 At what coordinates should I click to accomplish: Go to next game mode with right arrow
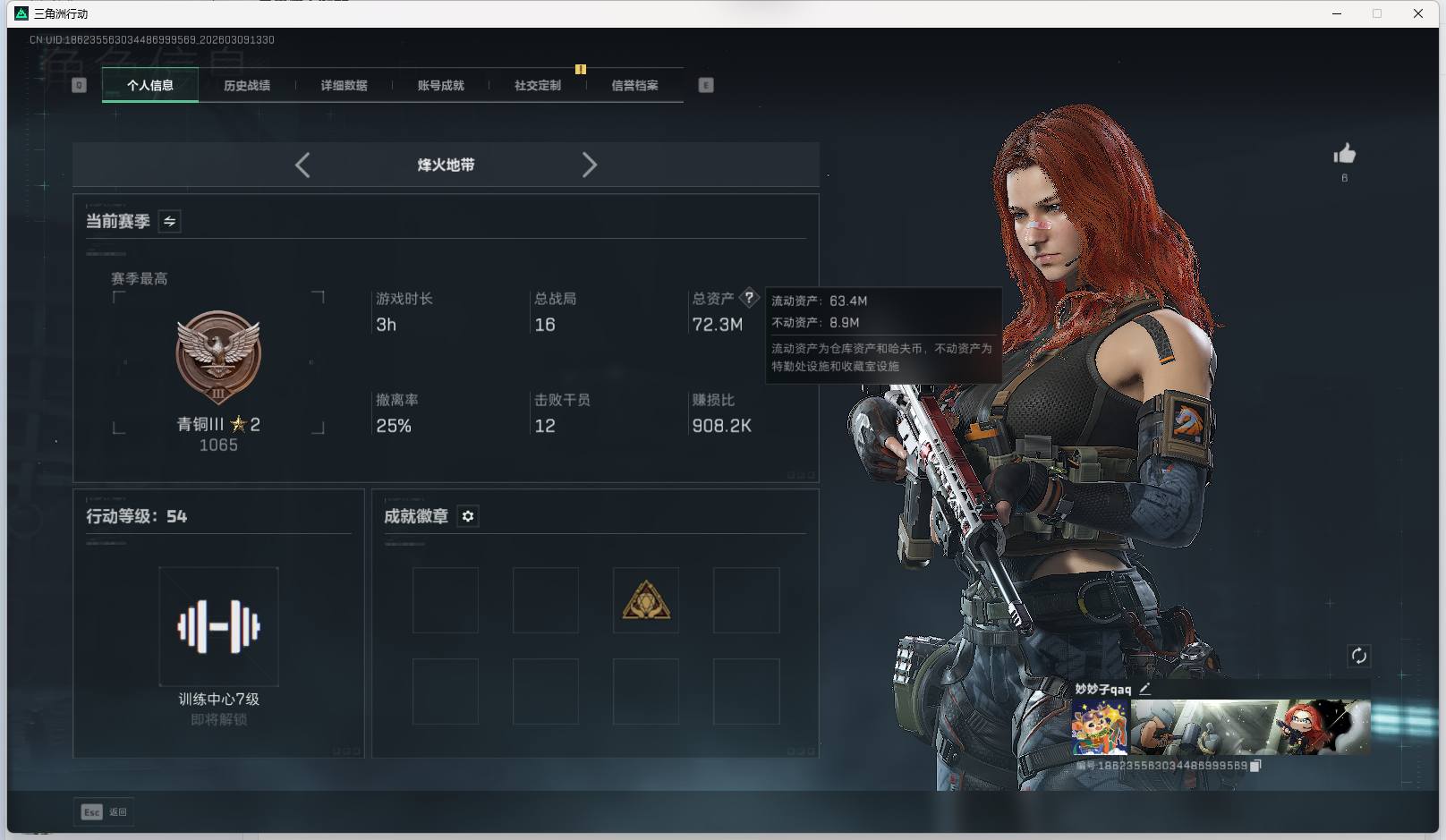[x=589, y=165]
